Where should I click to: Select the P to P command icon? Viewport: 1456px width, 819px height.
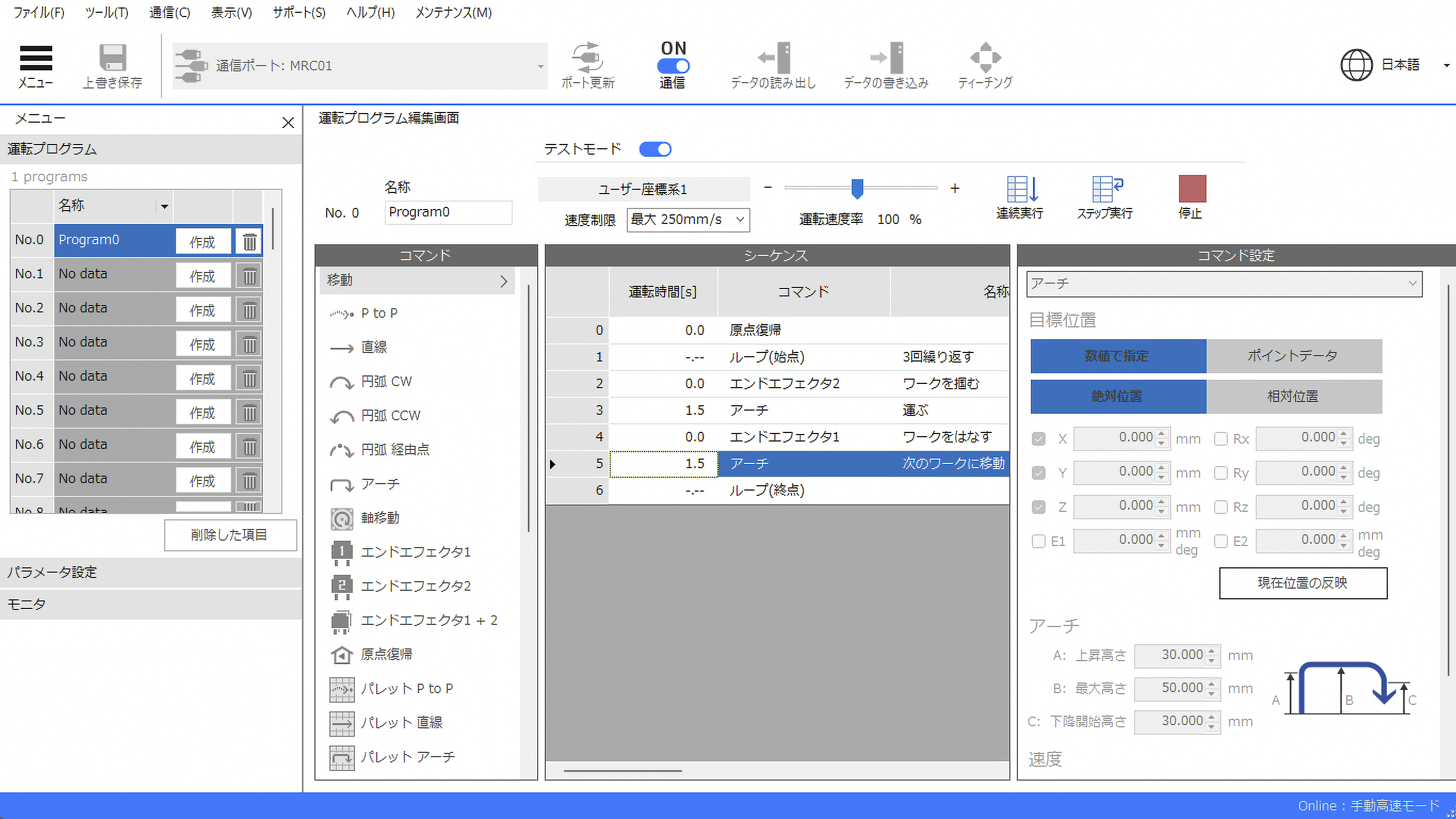click(342, 314)
